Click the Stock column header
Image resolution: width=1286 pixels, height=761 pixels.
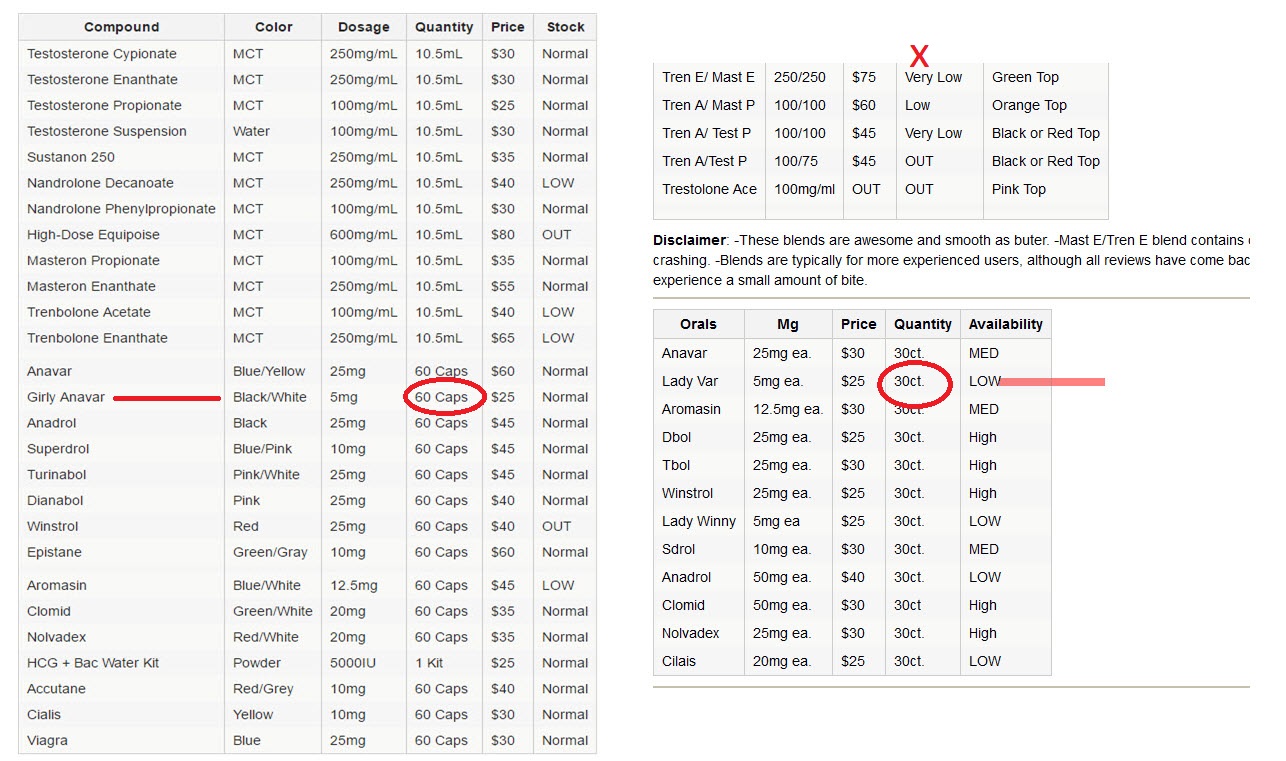coord(565,27)
